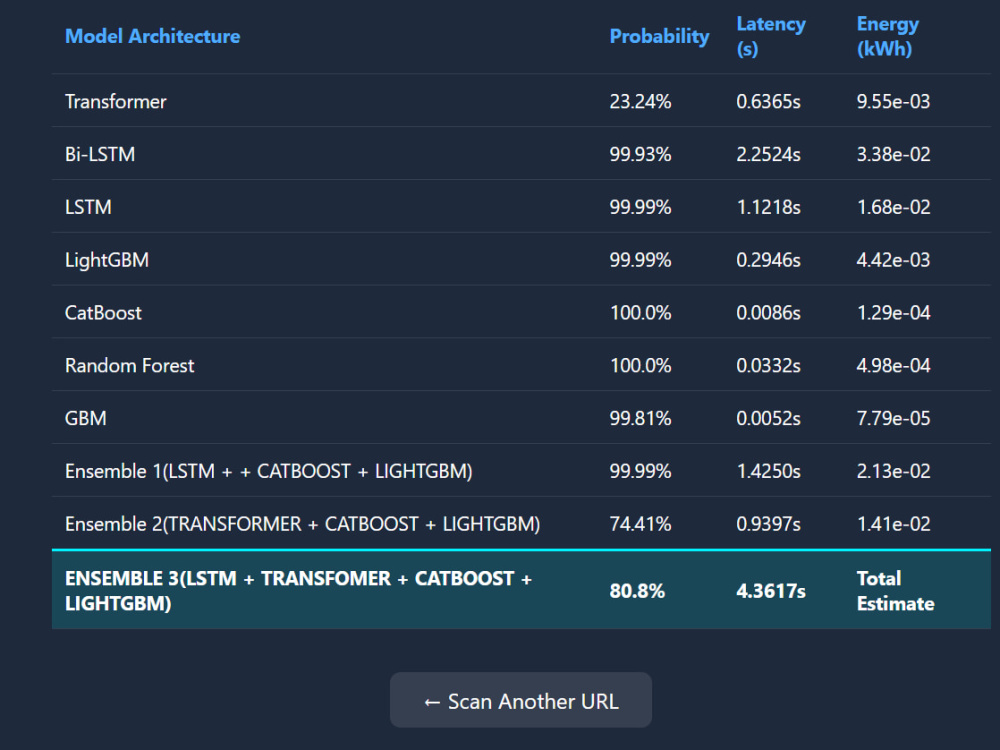Click Transformer energy 9.55e-03
1000x750 pixels.
[893, 101]
